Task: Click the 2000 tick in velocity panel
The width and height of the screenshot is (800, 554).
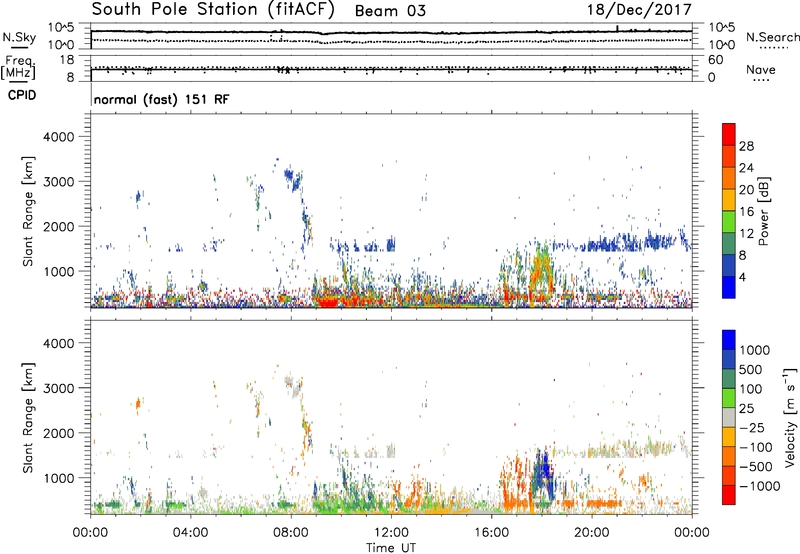Action: 59,433
